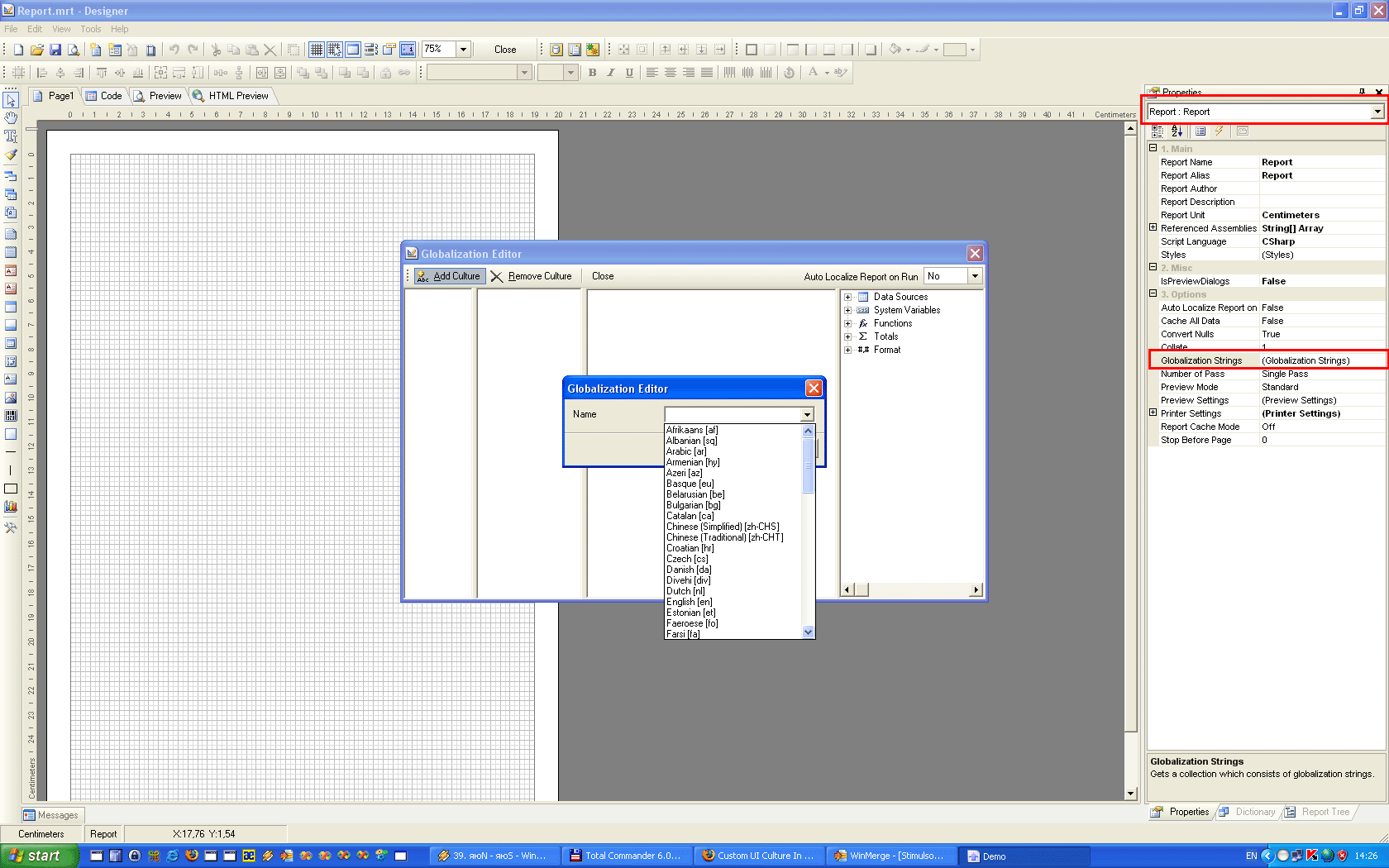Click the Delete X icon in main toolbar
1389x868 pixels.
[270, 50]
